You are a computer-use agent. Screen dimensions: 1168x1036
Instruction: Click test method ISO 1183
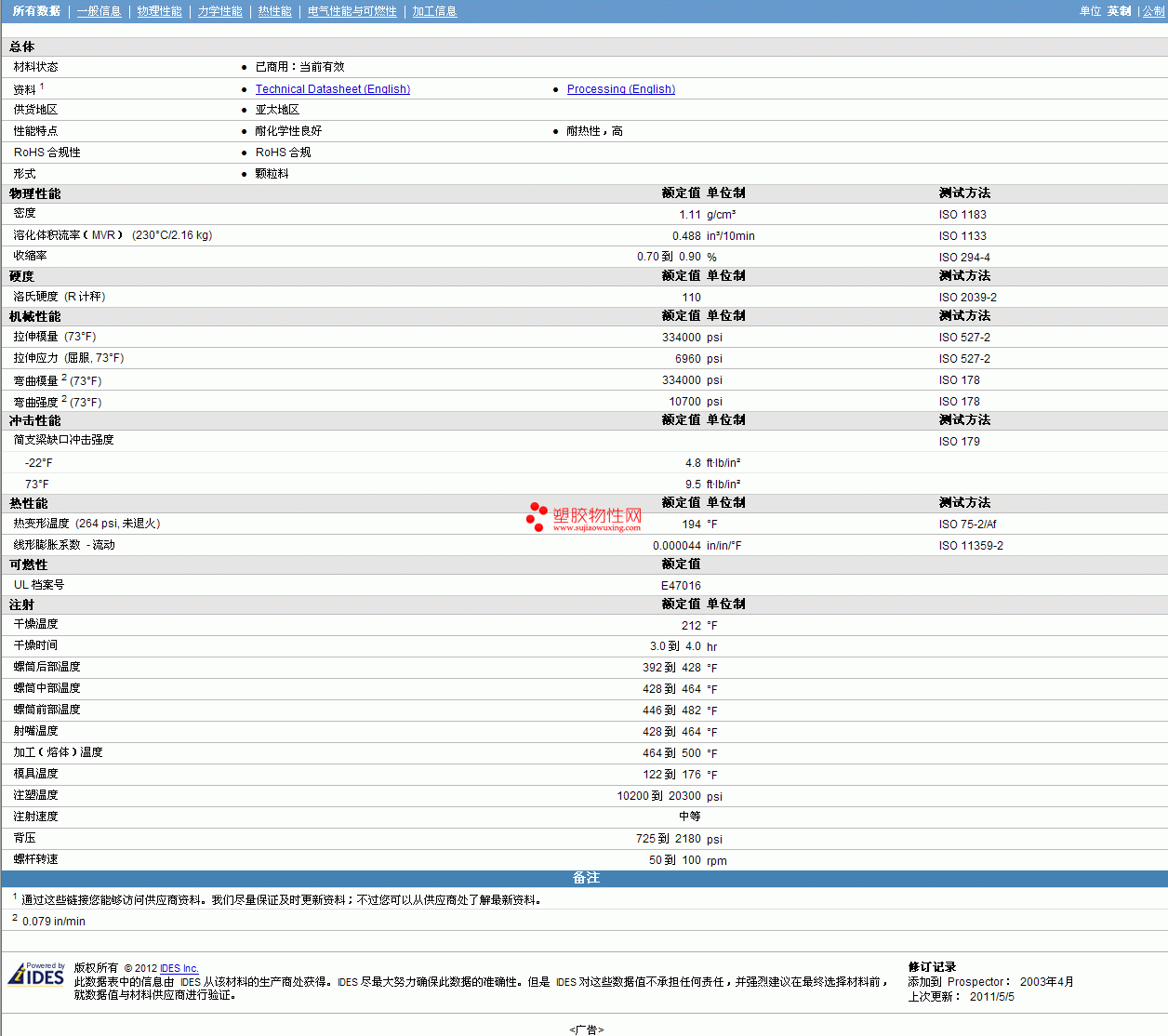962,214
